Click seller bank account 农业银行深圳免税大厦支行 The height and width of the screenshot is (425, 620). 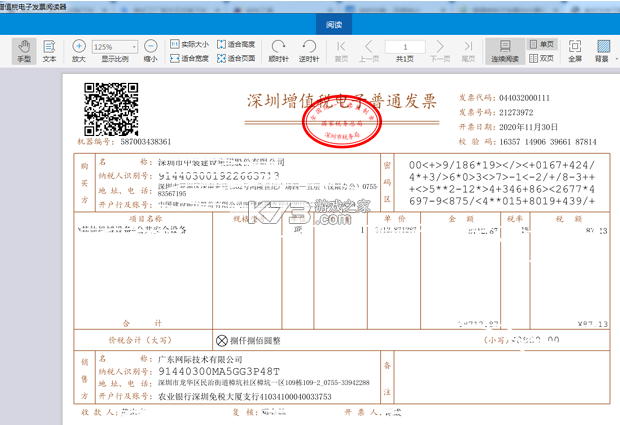tap(208, 396)
